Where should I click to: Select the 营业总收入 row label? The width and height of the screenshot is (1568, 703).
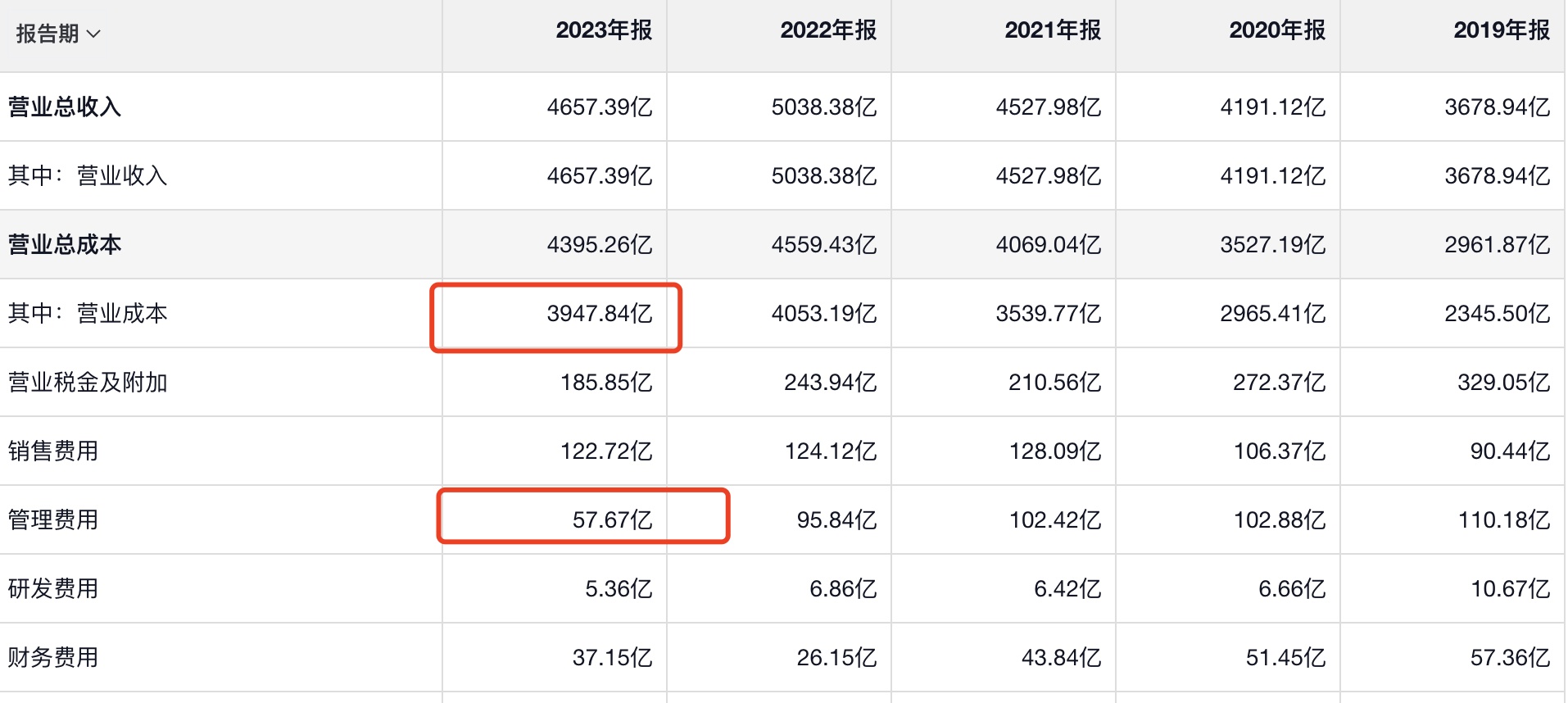pos(65,107)
